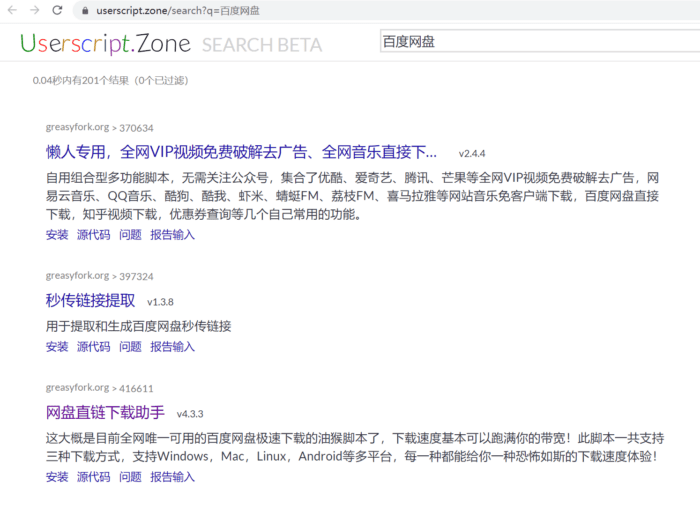
Task: Click the browser back arrow
Action: (x=12, y=10)
